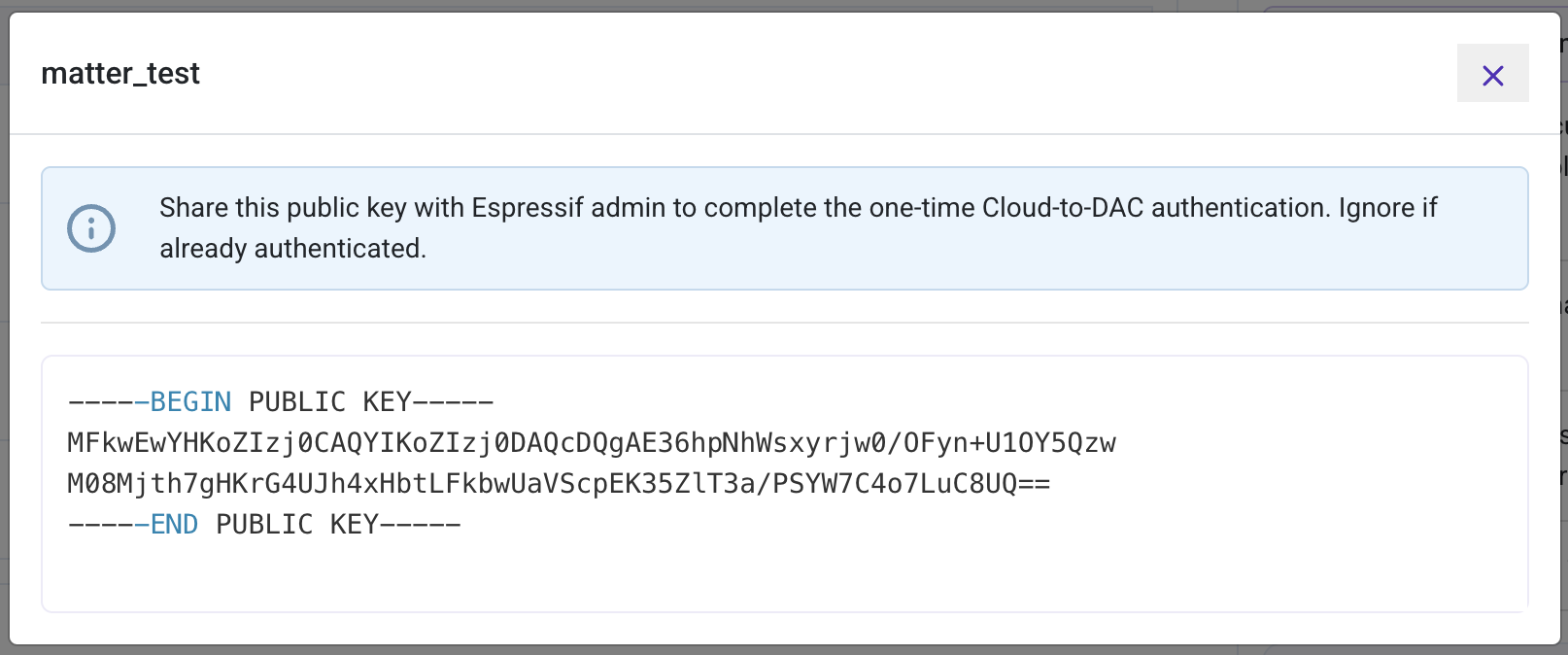1568x655 pixels.
Task: Click the matter_test dialog title
Action: click(119, 73)
